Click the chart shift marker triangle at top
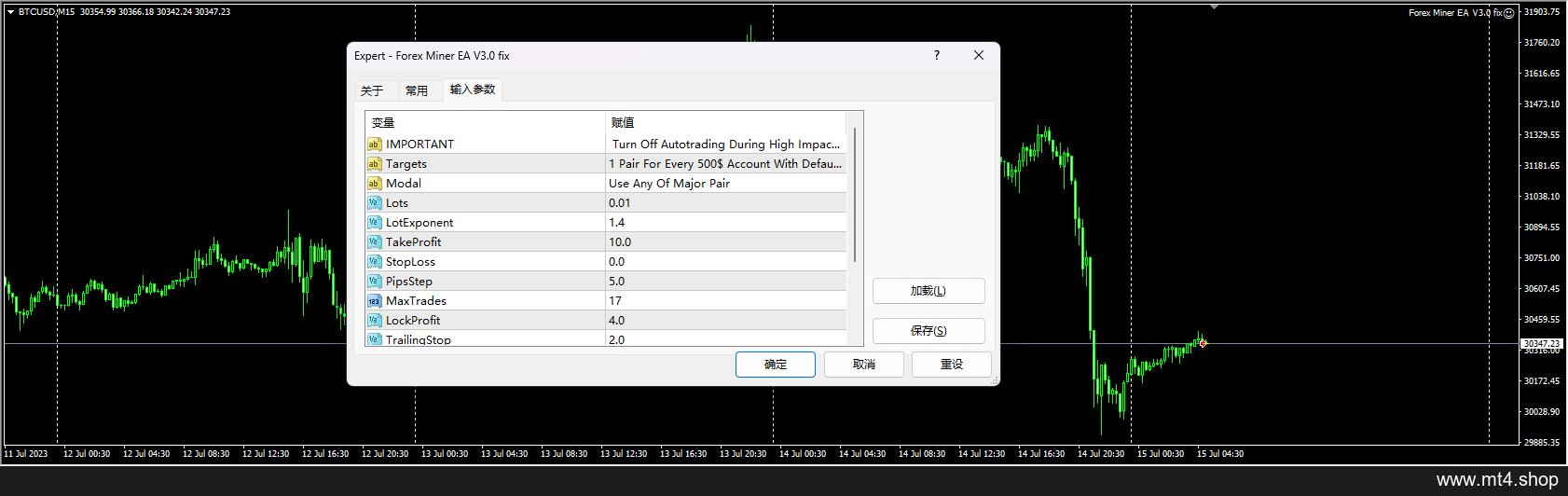The width and height of the screenshot is (1568, 496). [x=1214, y=7]
